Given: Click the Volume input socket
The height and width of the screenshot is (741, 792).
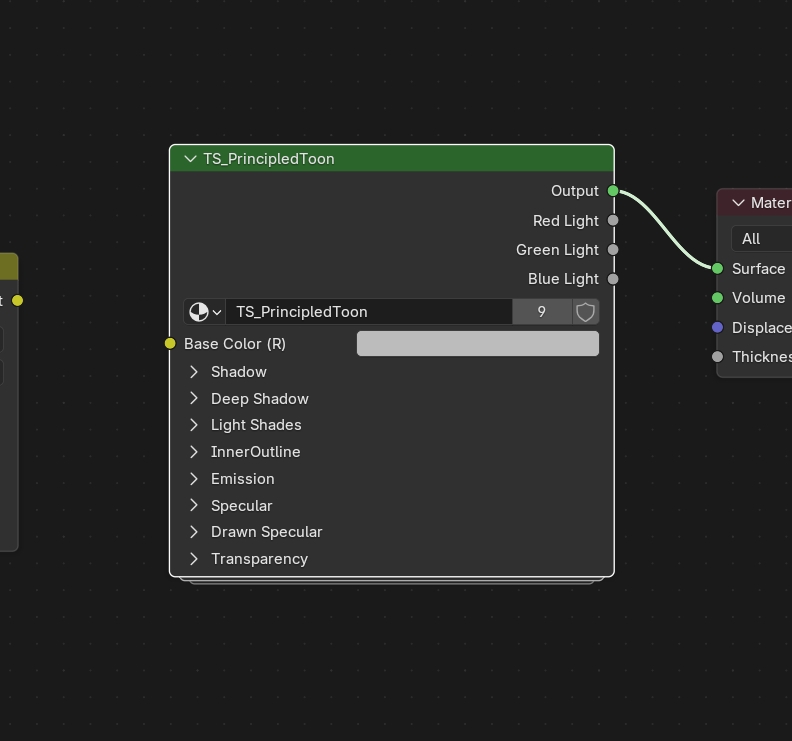Looking at the screenshot, I should [x=717, y=297].
